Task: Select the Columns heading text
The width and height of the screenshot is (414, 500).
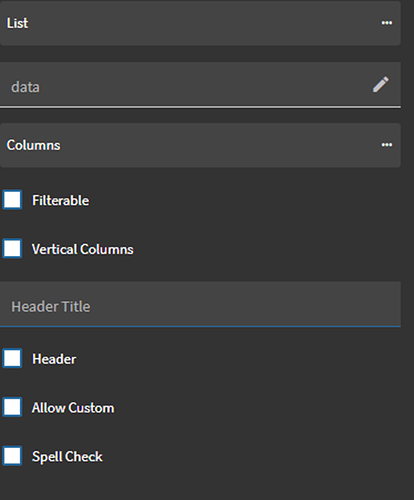Action: [x=33, y=145]
